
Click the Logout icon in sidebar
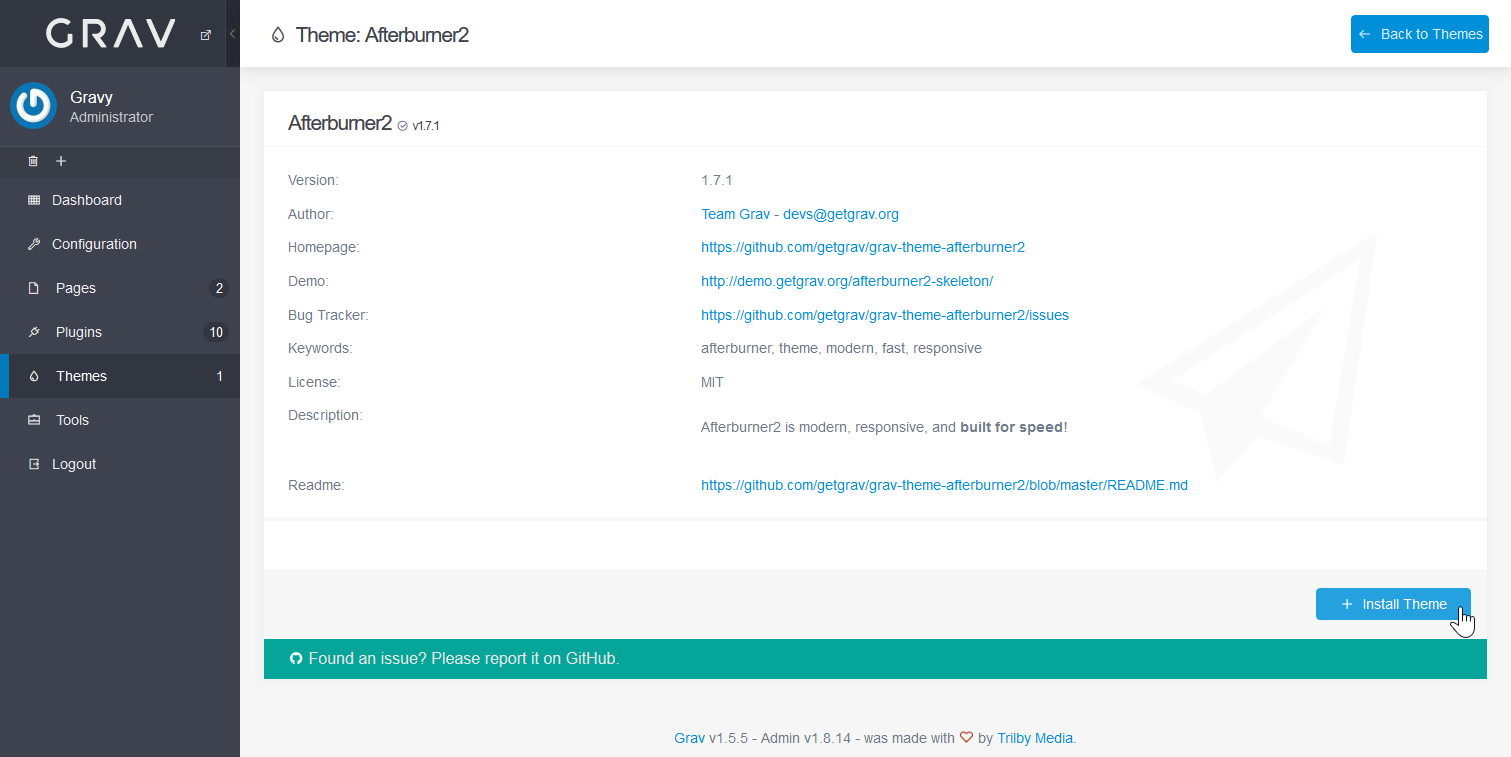[34, 464]
